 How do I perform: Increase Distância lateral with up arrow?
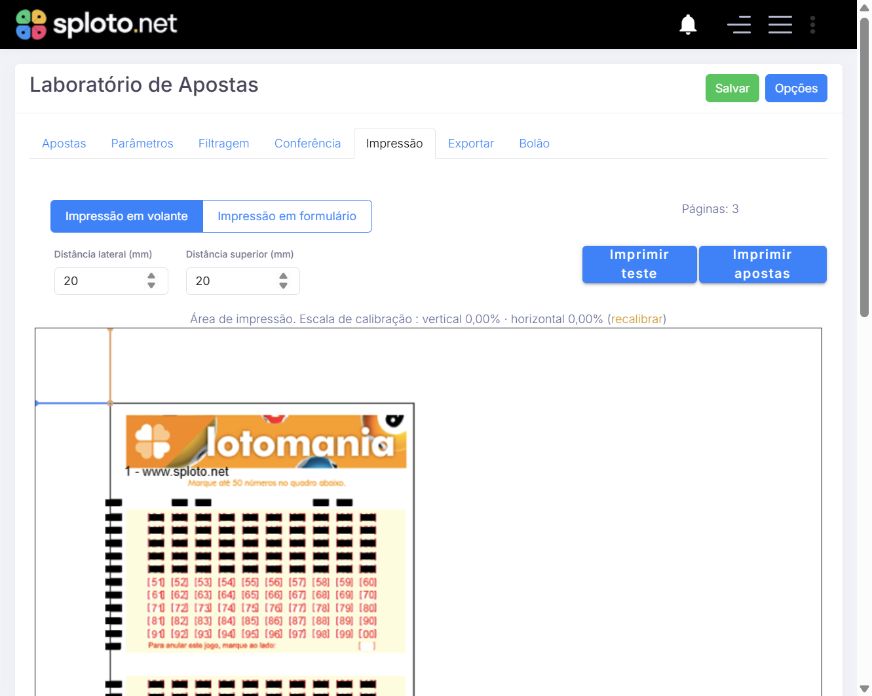(x=151, y=276)
